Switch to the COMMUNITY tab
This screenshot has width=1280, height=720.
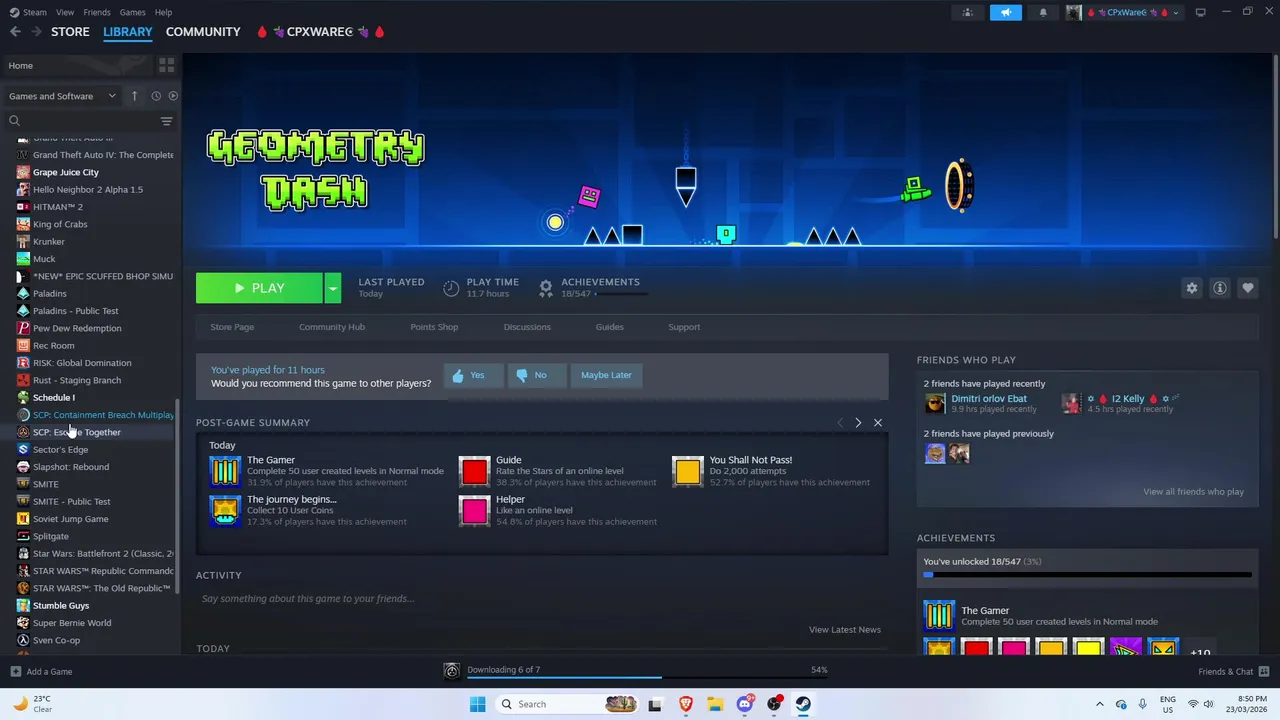pyautogui.click(x=203, y=32)
